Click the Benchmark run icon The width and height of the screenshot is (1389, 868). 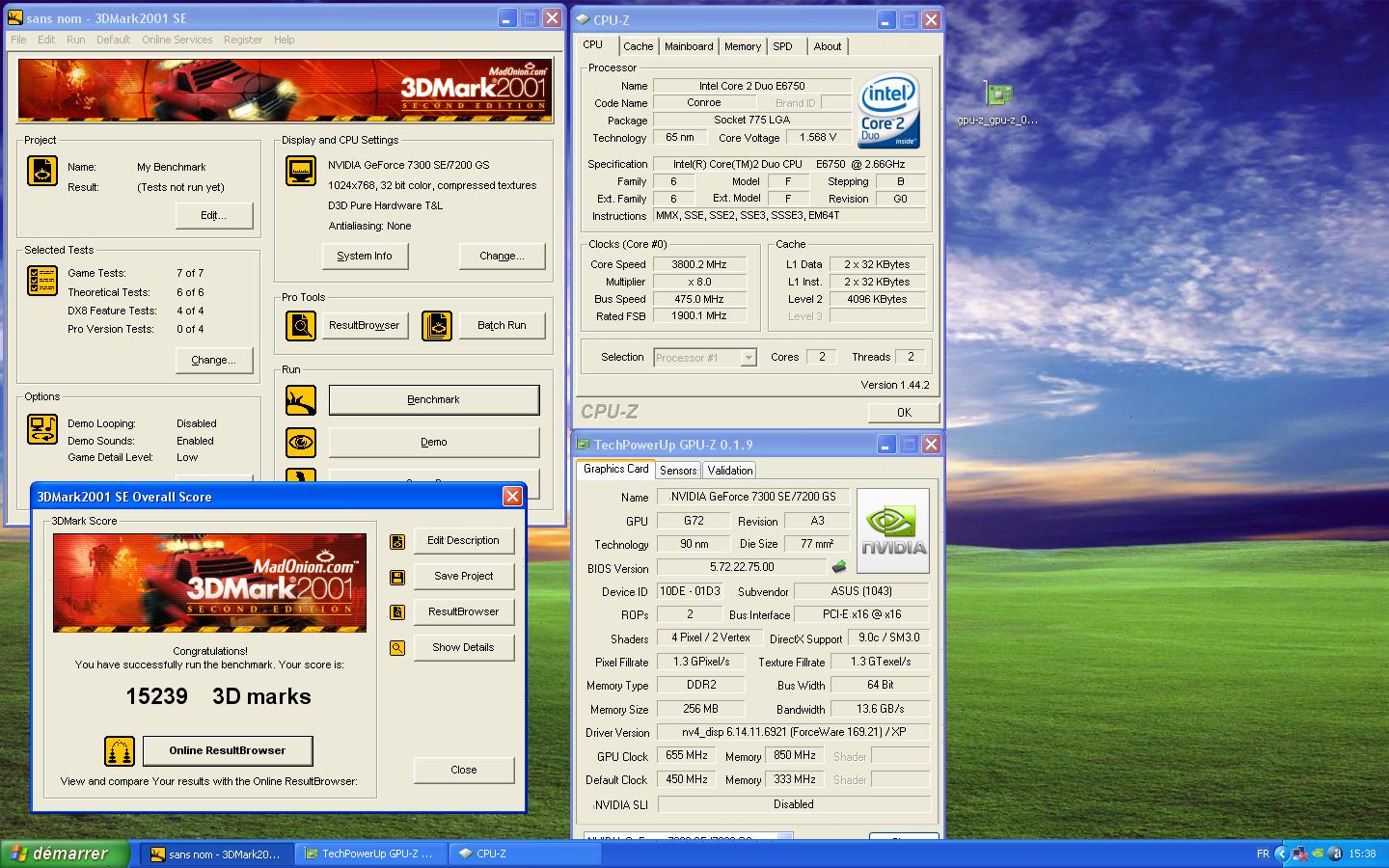[301, 400]
